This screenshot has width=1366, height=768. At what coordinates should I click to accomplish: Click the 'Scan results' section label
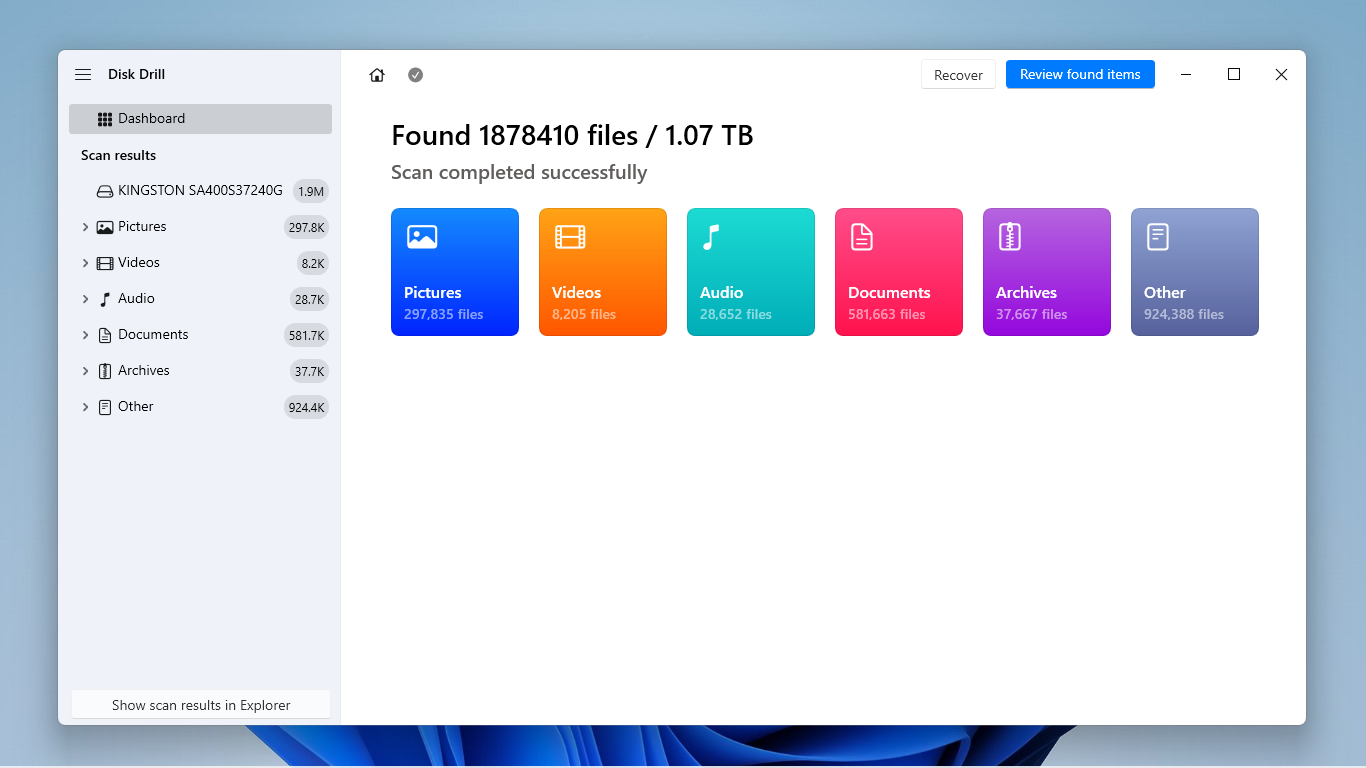pos(118,155)
